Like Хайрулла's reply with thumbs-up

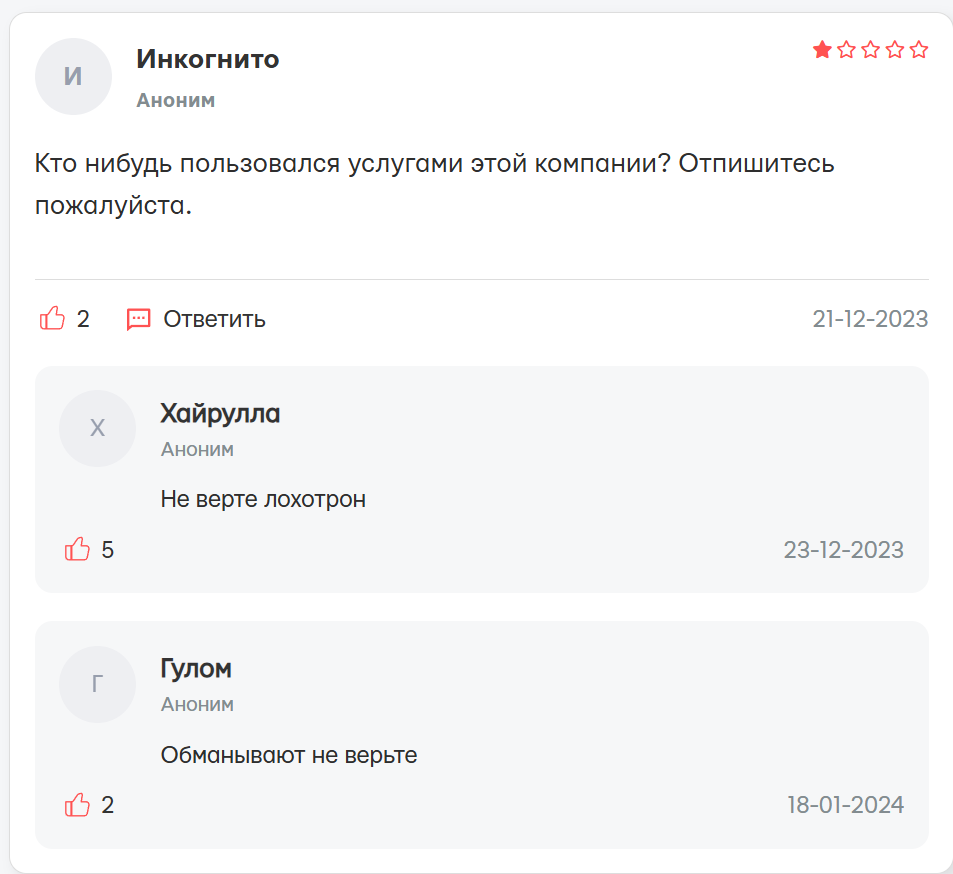[x=77, y=549]
